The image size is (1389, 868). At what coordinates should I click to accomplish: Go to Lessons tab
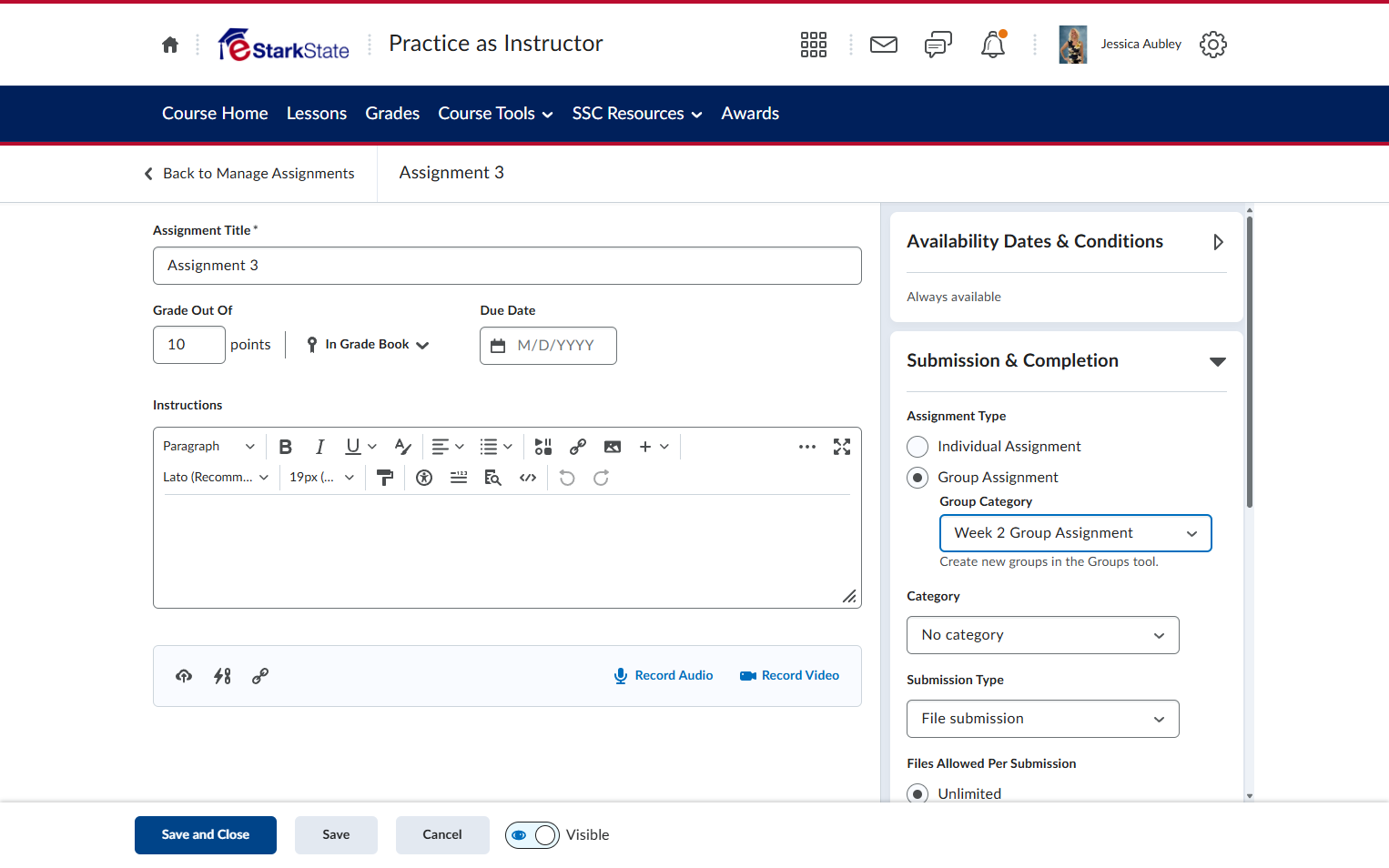click(317, 114)
